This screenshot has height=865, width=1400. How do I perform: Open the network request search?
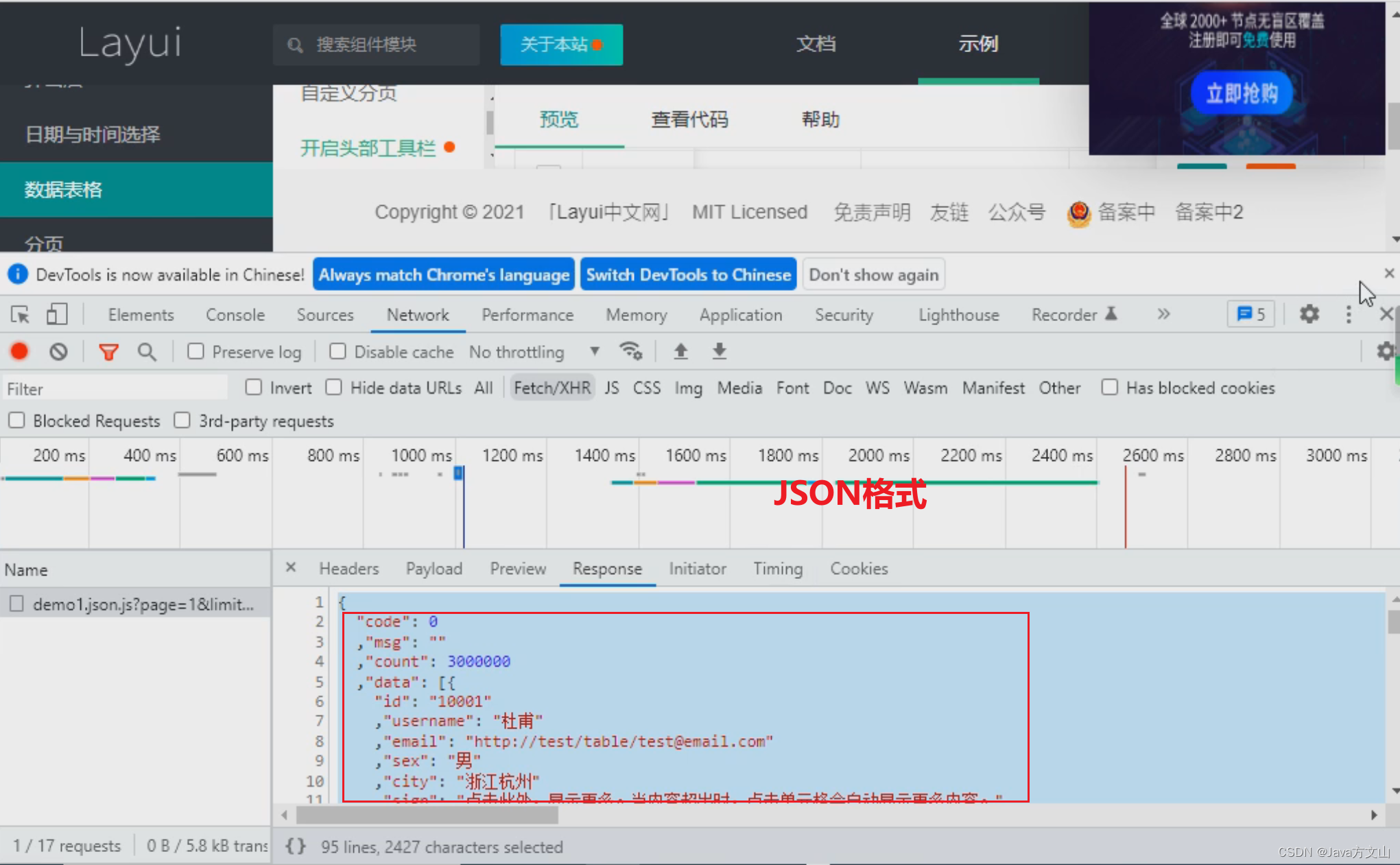coord(147,351)
